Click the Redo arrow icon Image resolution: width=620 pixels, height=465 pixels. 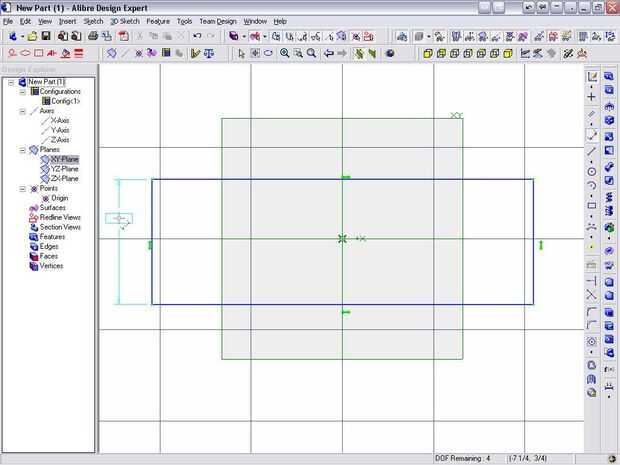click(x=211, y=36)
